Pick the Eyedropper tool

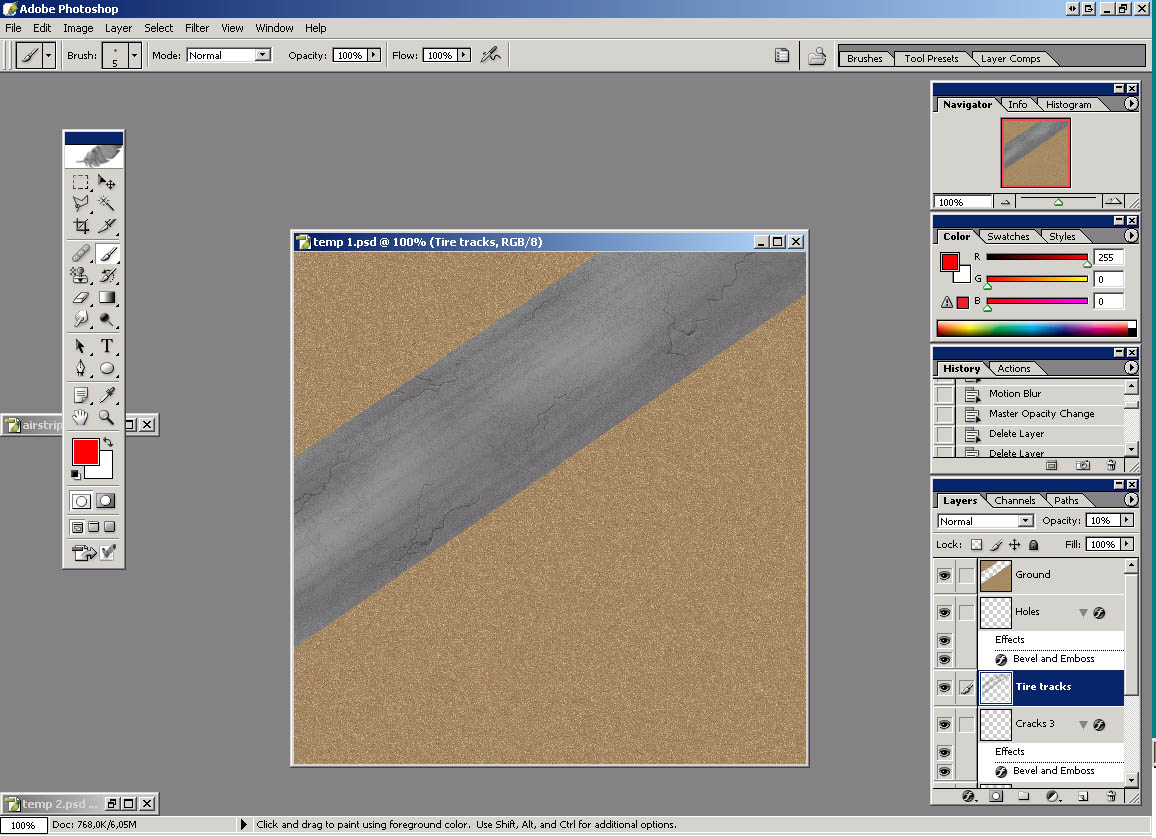point(107,395)
